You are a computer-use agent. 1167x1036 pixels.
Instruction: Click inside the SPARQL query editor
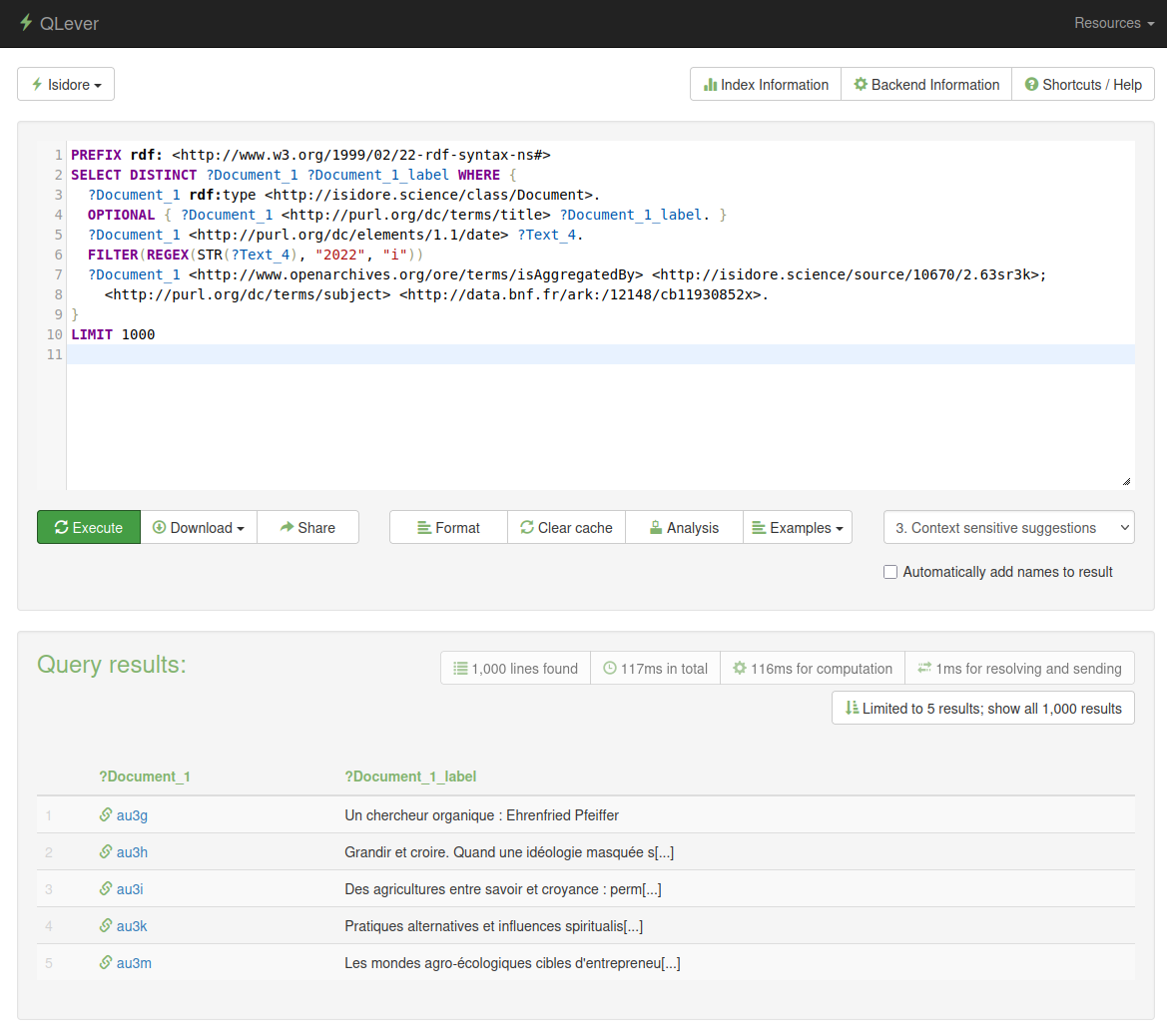pyautogui.click(x=599, y=419)
